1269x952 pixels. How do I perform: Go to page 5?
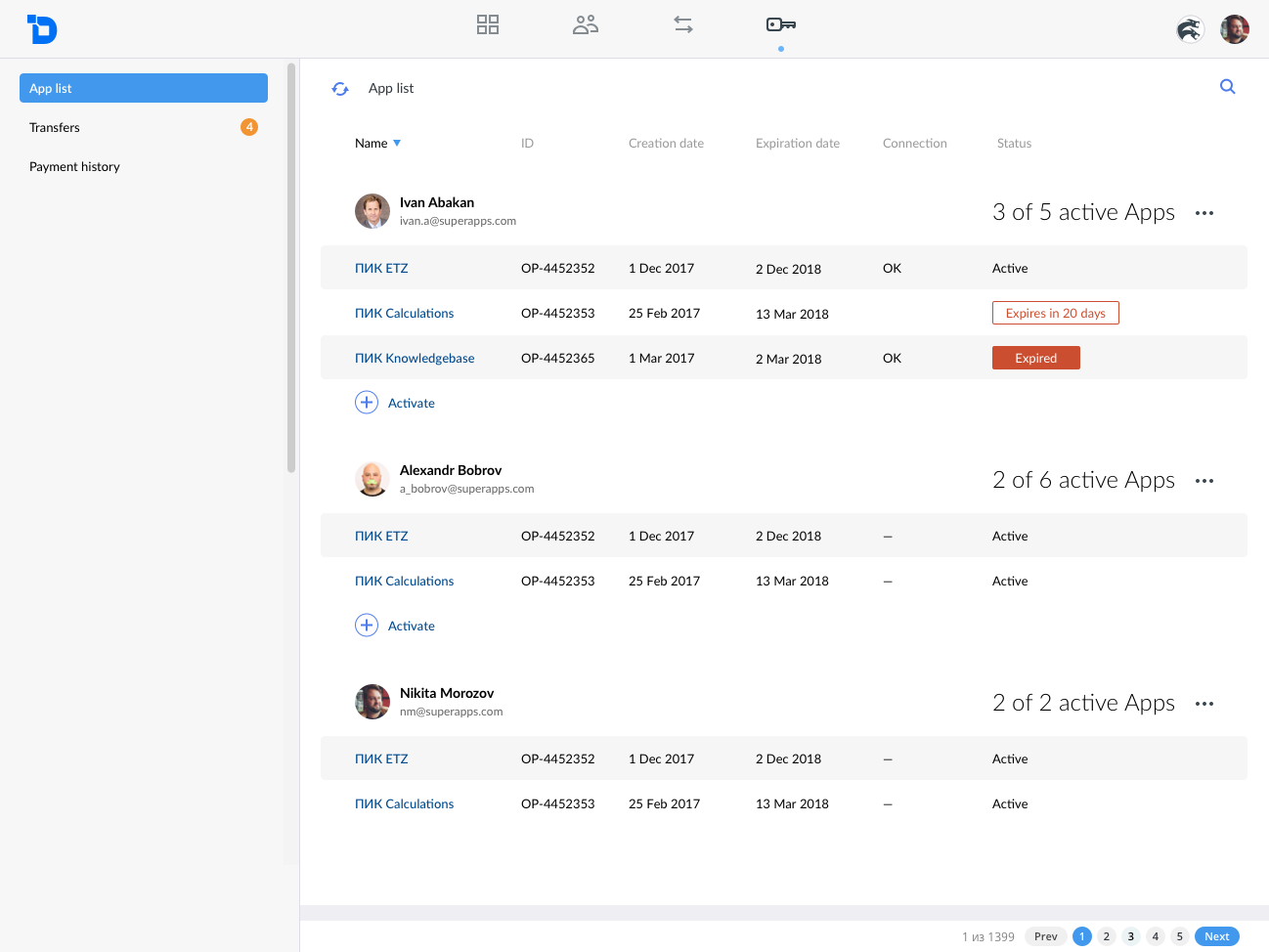1180,936
